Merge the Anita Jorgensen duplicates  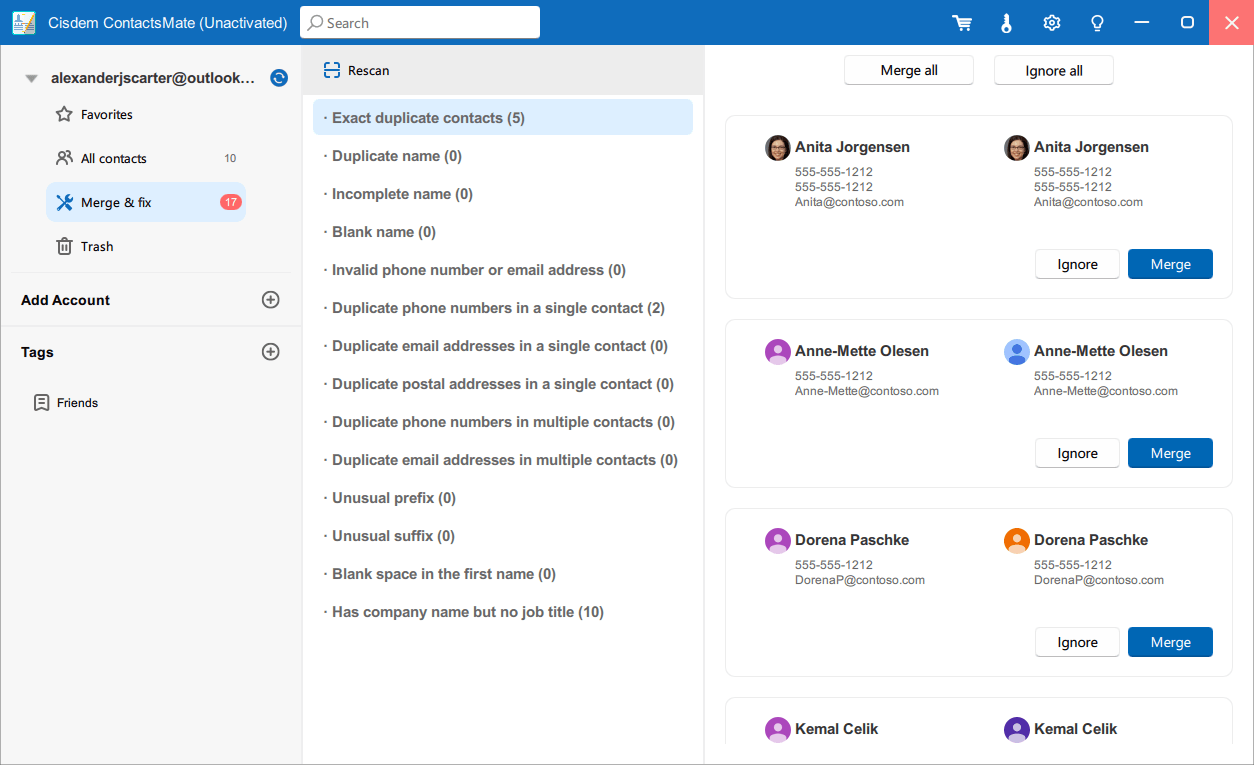(x=1170, y=264)
